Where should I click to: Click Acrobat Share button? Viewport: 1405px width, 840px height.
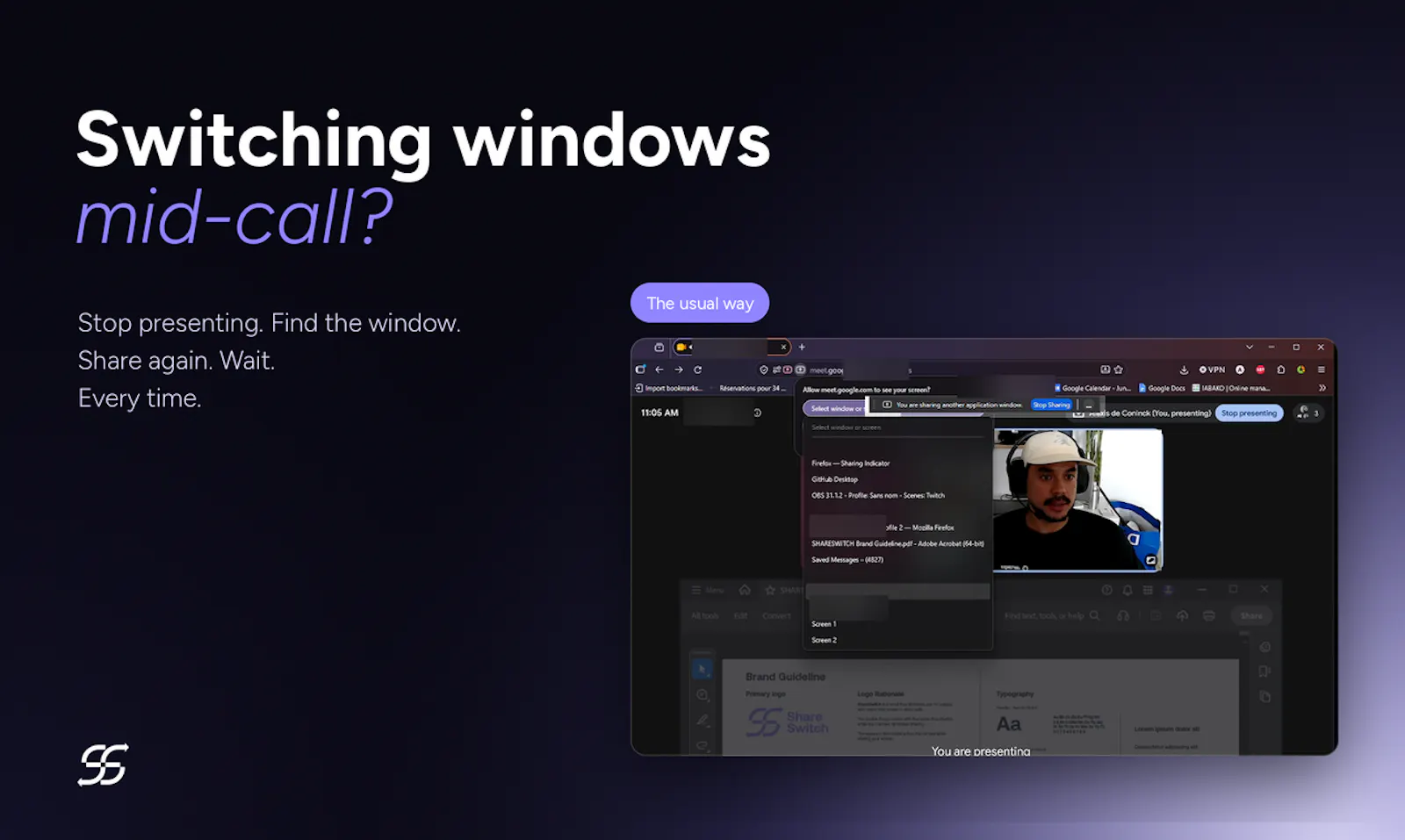[x=1251, y=615]
